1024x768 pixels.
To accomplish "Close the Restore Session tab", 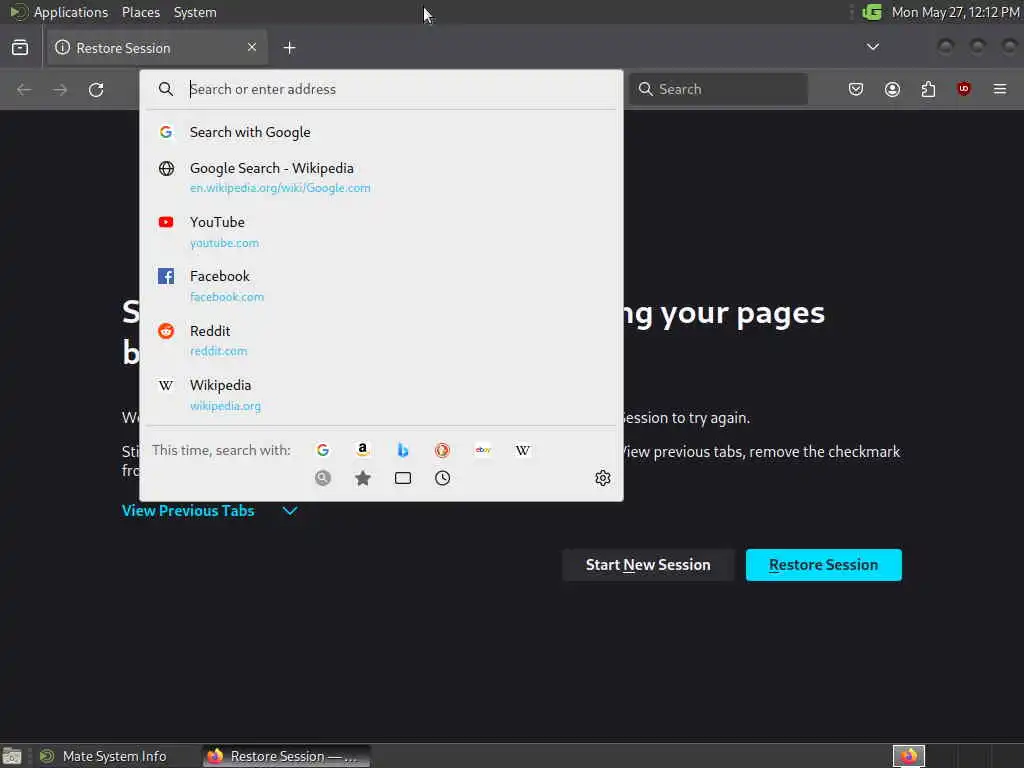I will click(252, 47).
